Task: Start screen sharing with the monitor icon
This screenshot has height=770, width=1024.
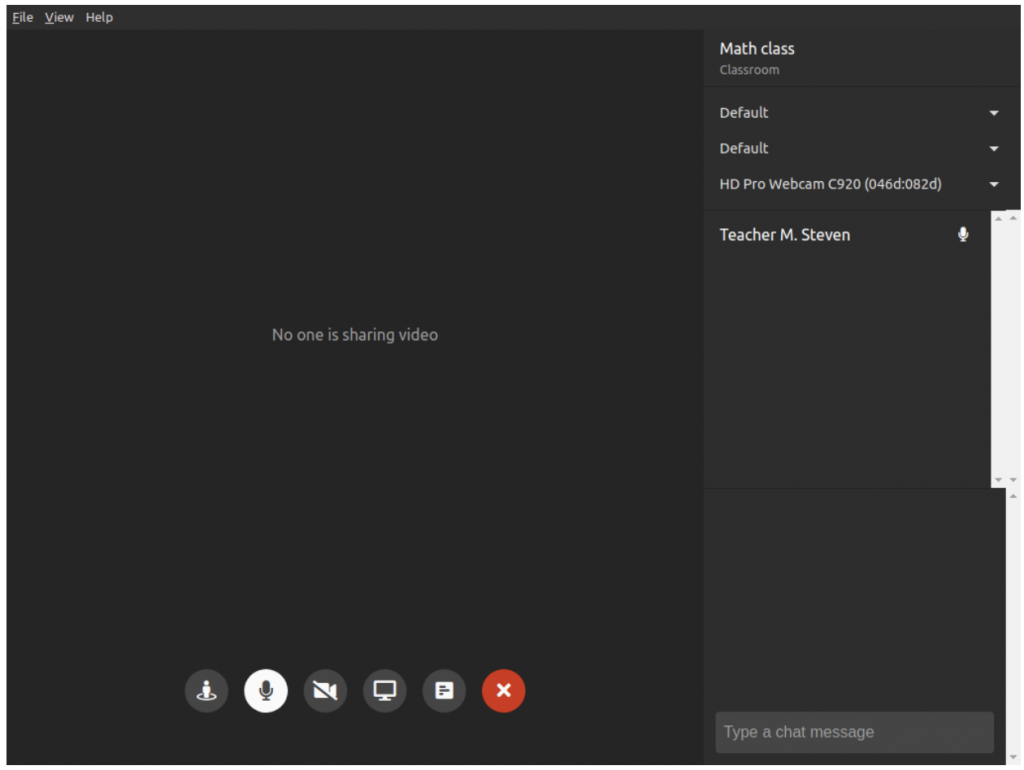Action: pyautogui.click(x=385, y=691)
